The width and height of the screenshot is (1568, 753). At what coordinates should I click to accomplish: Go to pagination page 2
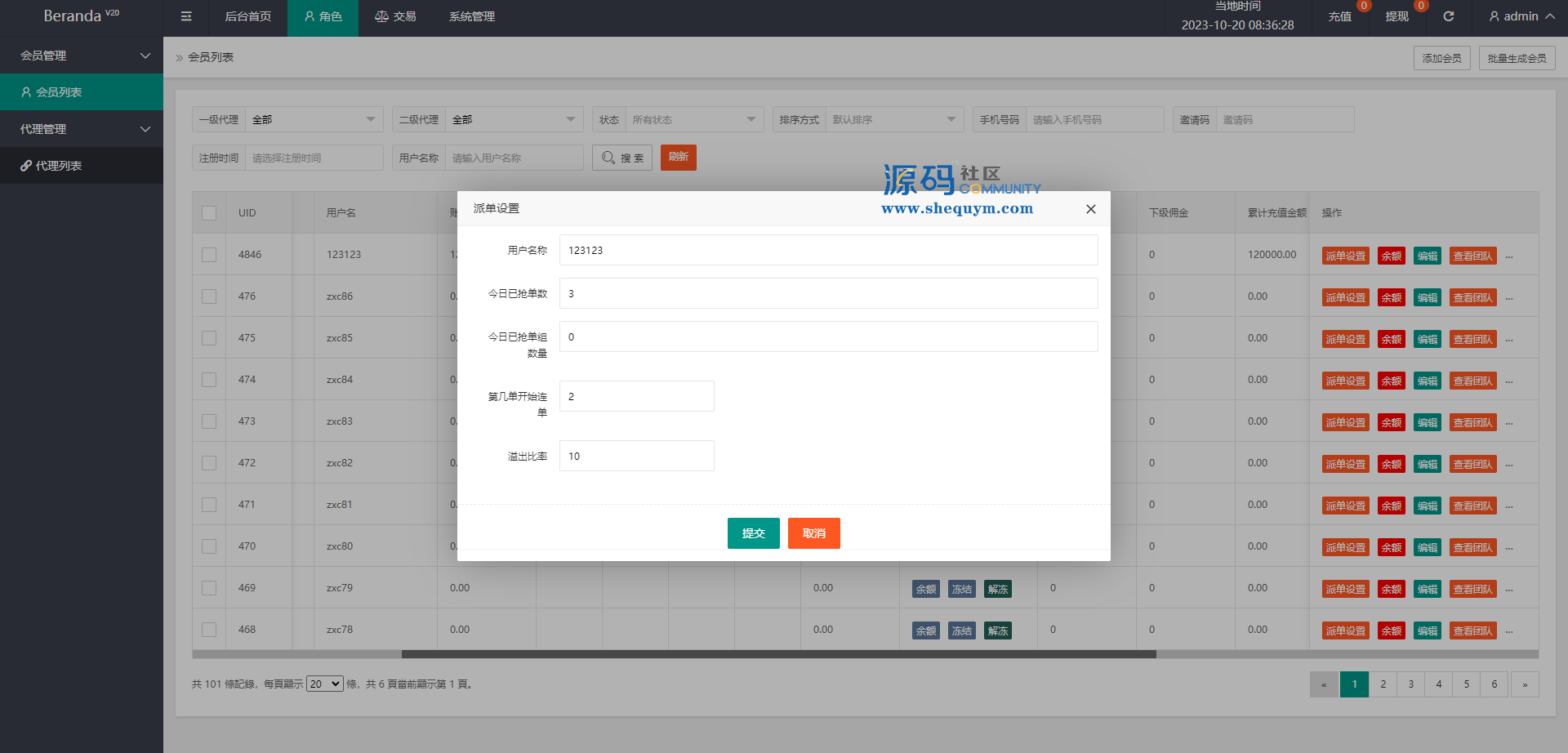tap(1383, 684)
